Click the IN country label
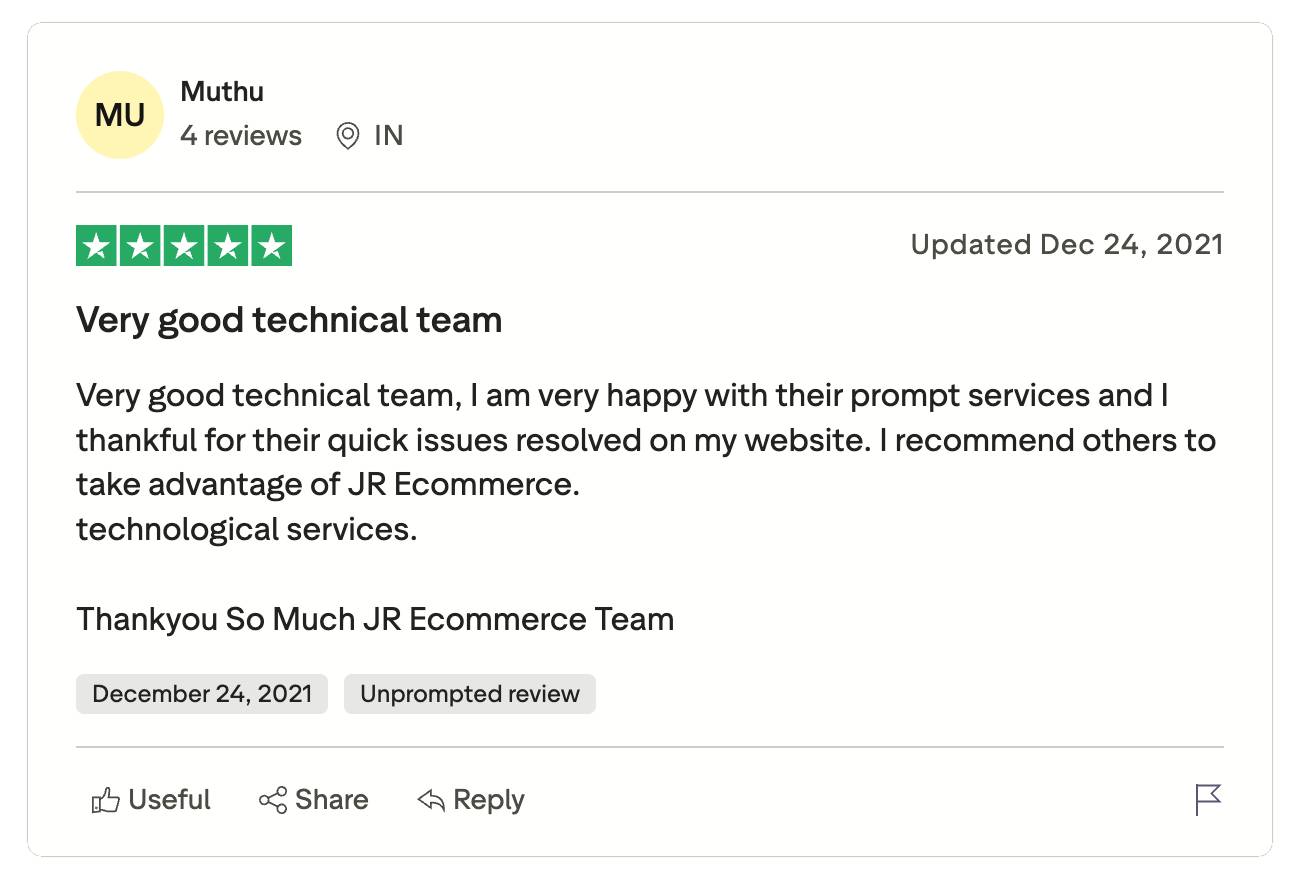This screenshot has height=880, width=1300. point(389,136)
